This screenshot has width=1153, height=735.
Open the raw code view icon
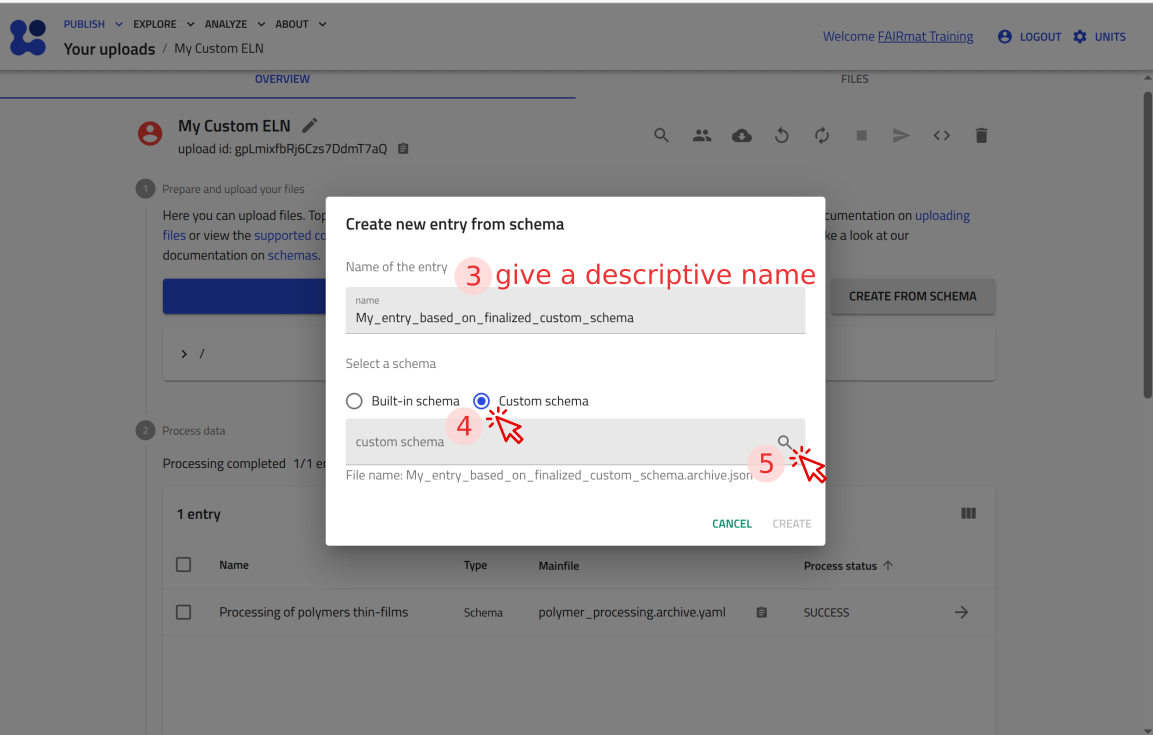click(941, 135)
